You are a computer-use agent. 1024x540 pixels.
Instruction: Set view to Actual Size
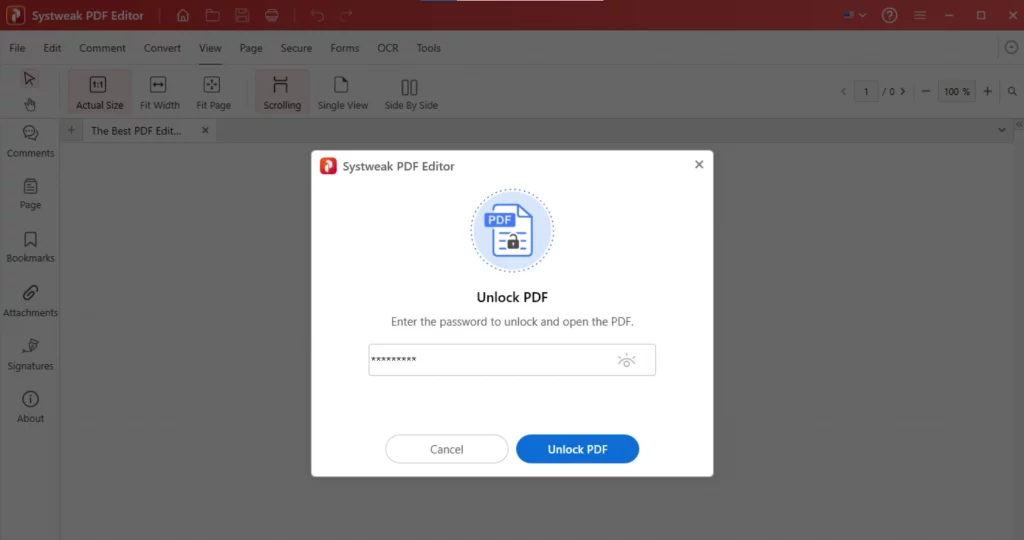click(99, 92)
